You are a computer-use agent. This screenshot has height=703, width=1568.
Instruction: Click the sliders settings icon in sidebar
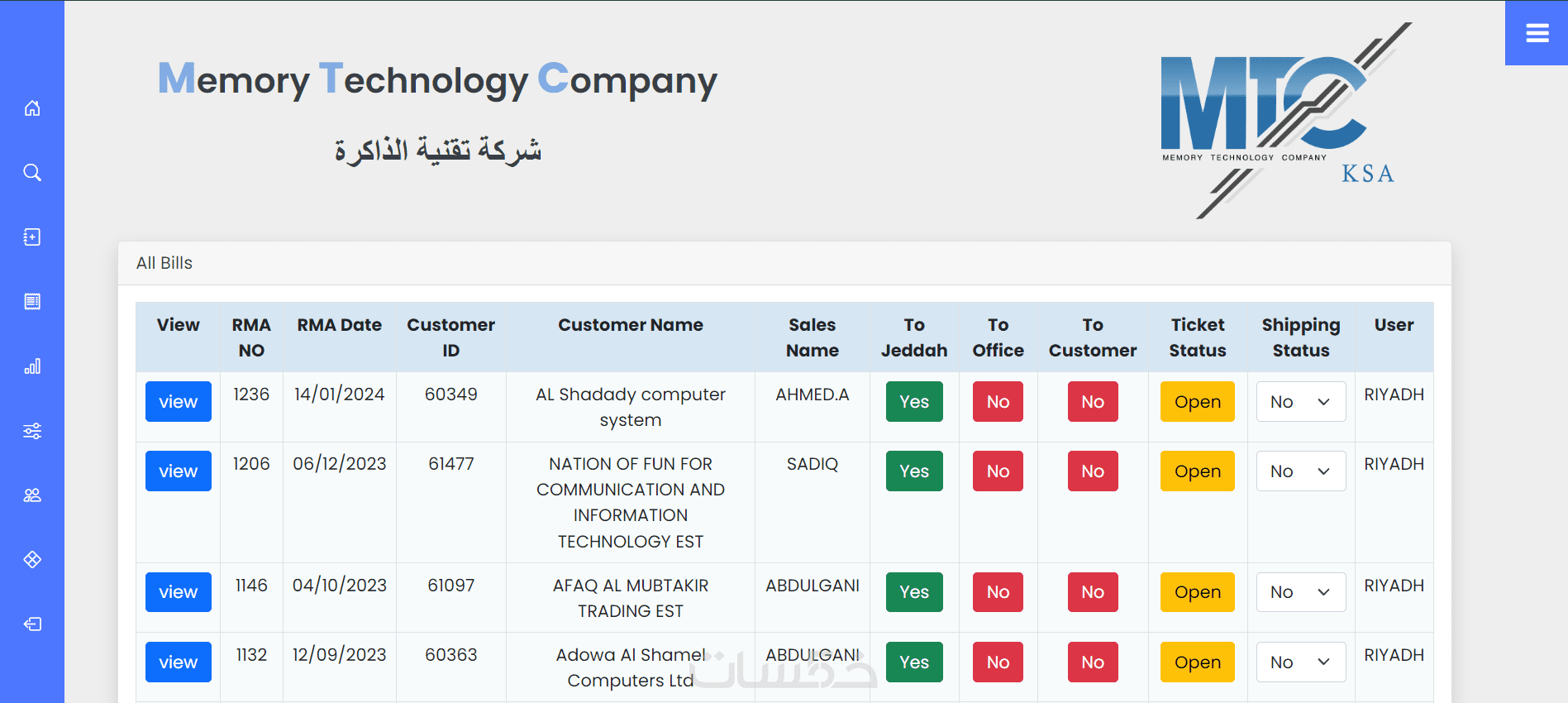click(32, 431)
